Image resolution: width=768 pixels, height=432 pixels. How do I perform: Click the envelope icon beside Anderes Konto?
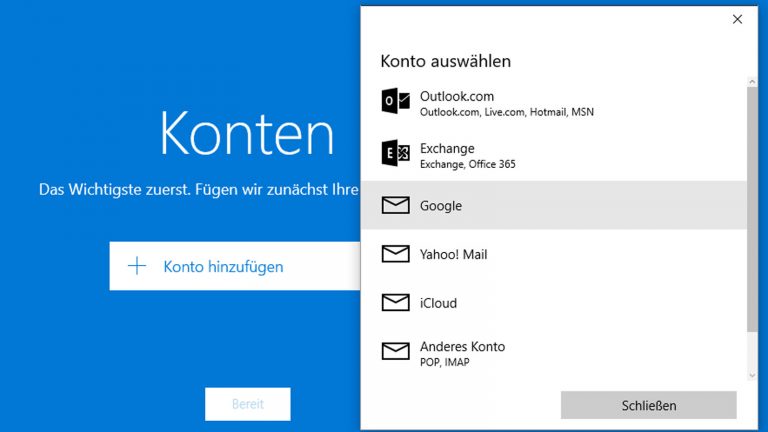click(396, 351)
